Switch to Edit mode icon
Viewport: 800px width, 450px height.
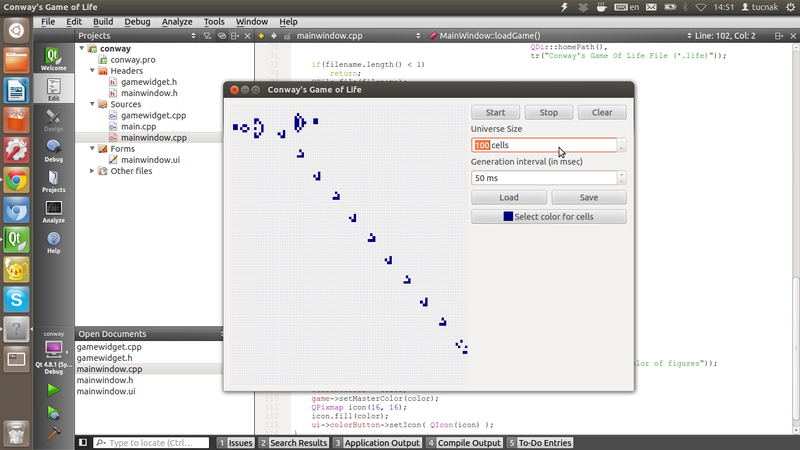54,89
